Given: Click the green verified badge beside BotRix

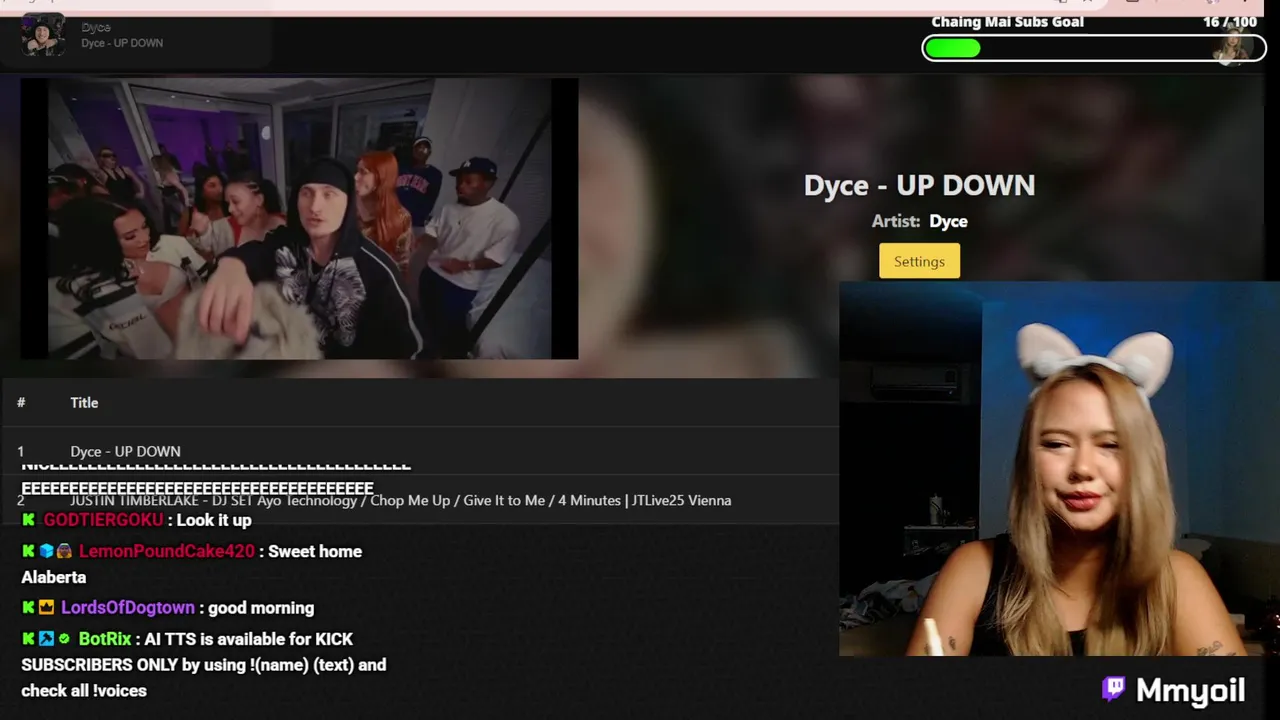Looking at the screenshot, I should point(64,639).
